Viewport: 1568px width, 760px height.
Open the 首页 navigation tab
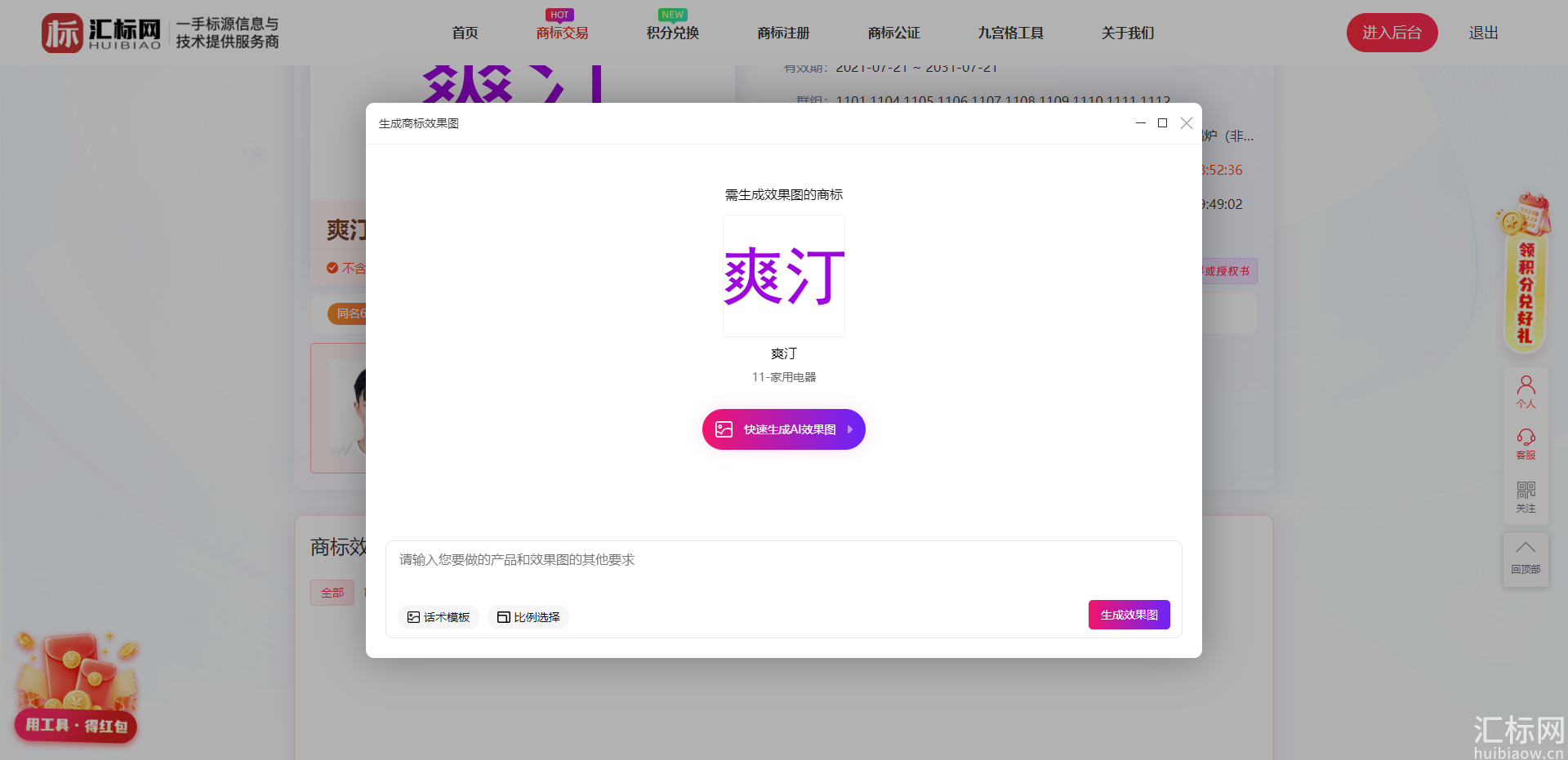[465, 33]
